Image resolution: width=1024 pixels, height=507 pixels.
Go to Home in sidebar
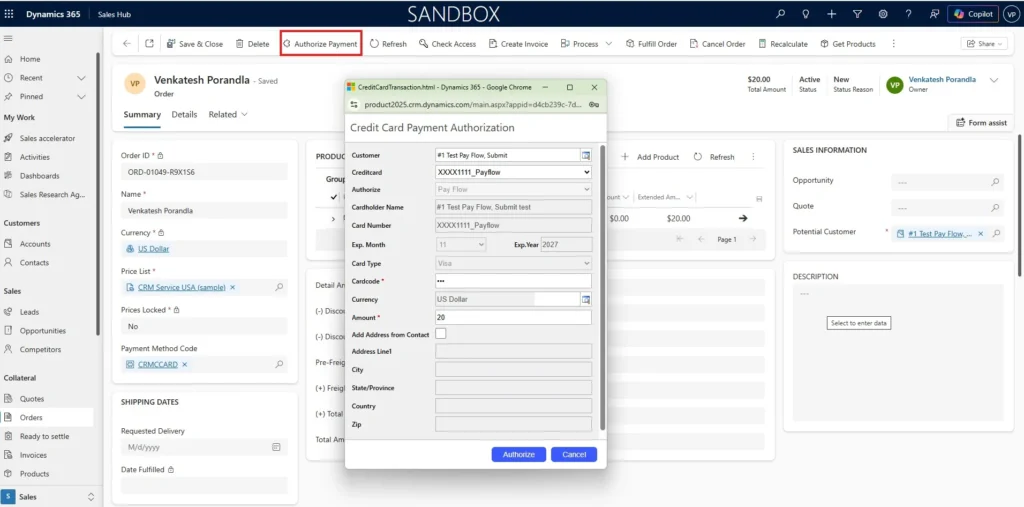(x=30, y=59)
